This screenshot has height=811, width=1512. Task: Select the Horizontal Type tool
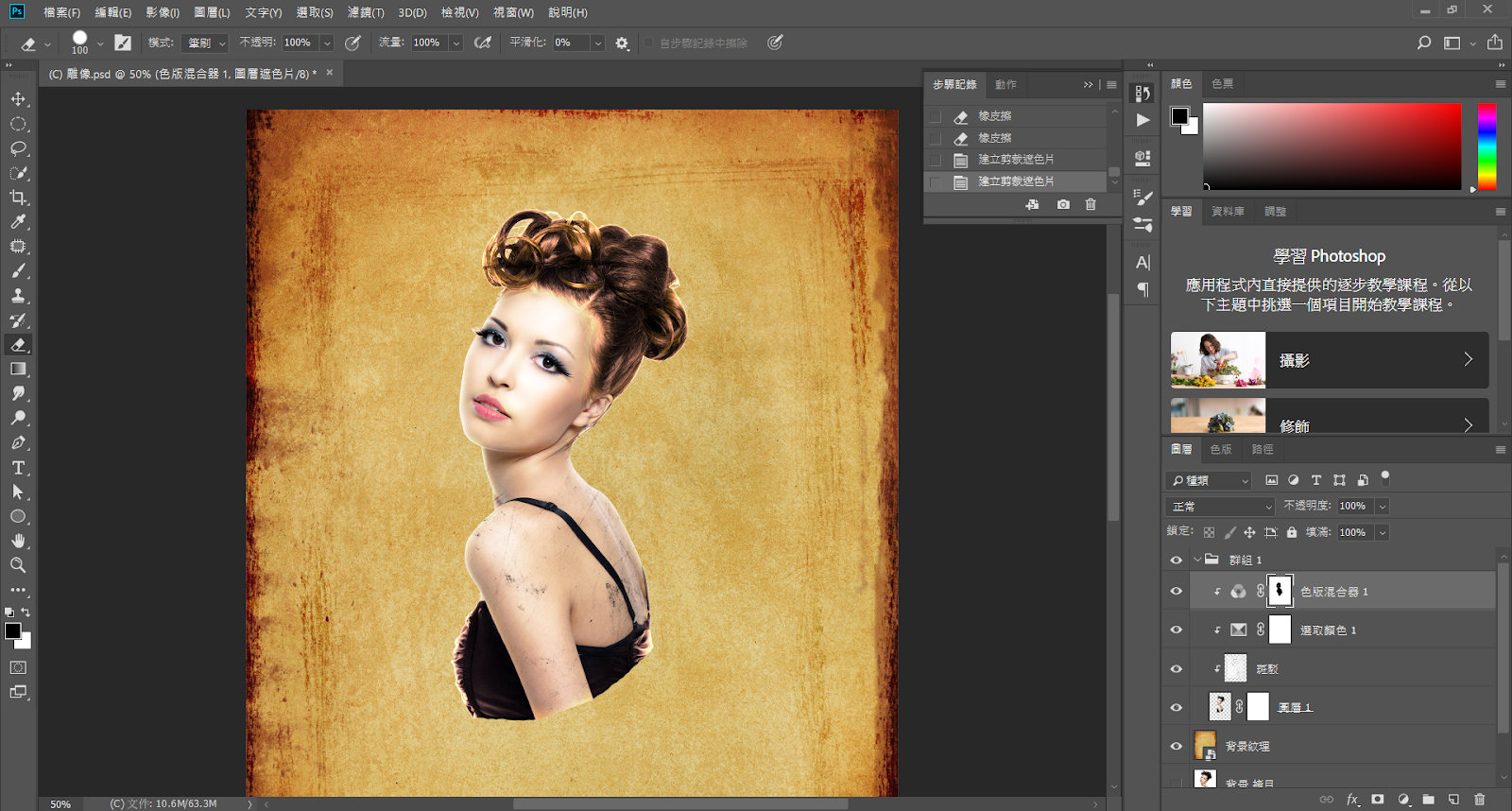pyautogui.click(x=18, y=468)
